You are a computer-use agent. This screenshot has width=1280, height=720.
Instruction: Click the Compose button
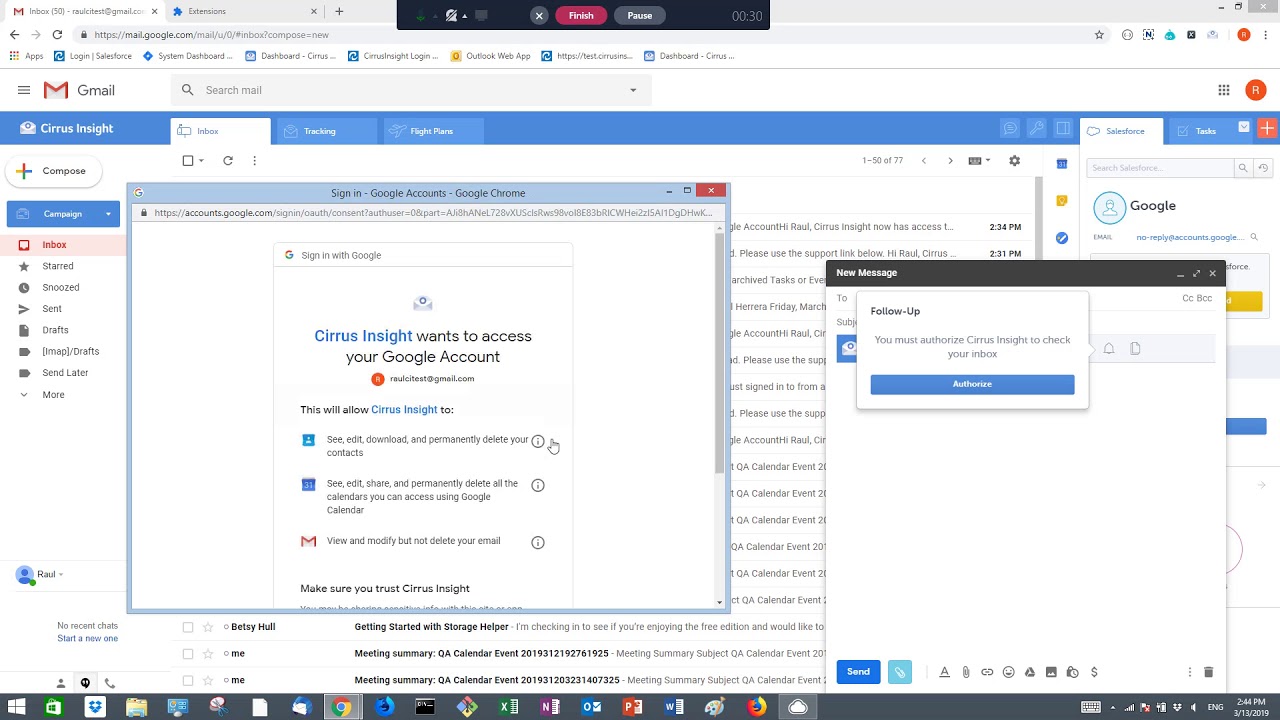click(53, 171)
